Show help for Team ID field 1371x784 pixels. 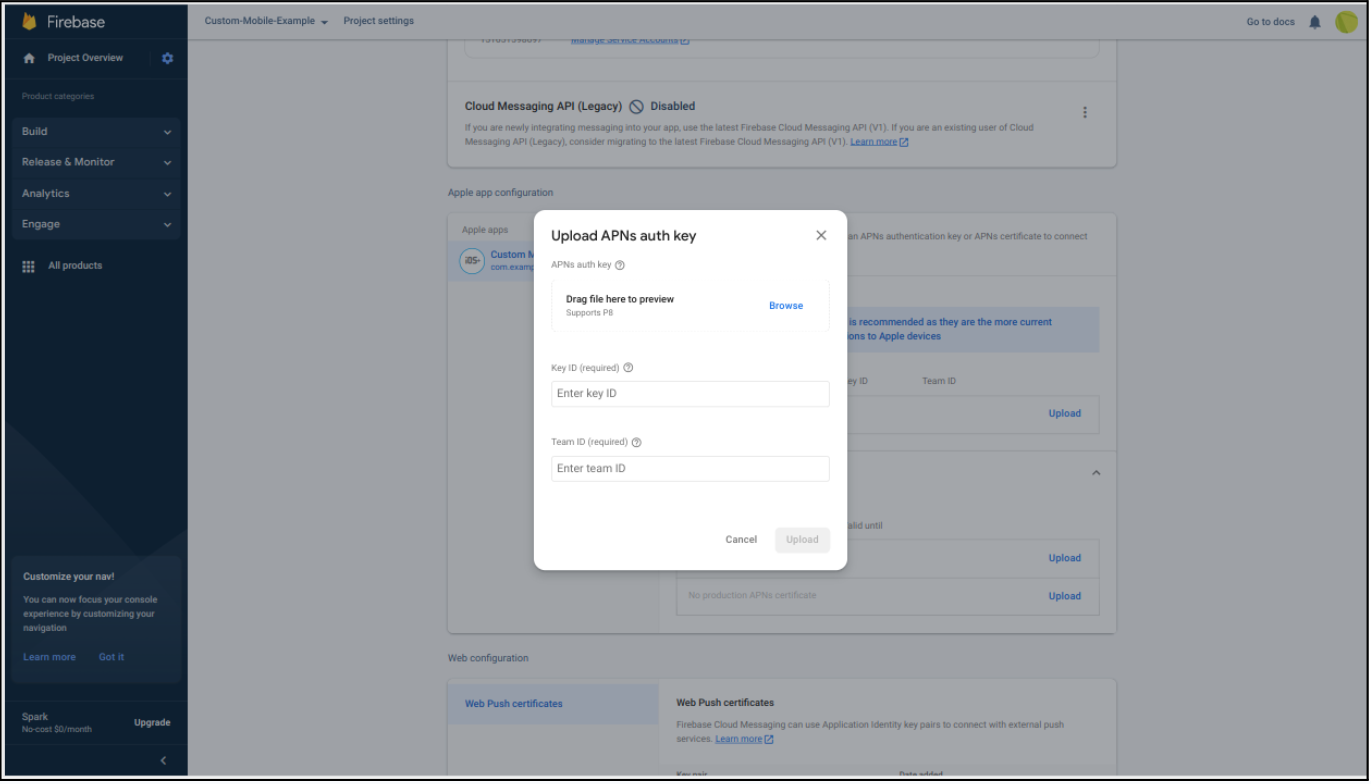(637, 442)
